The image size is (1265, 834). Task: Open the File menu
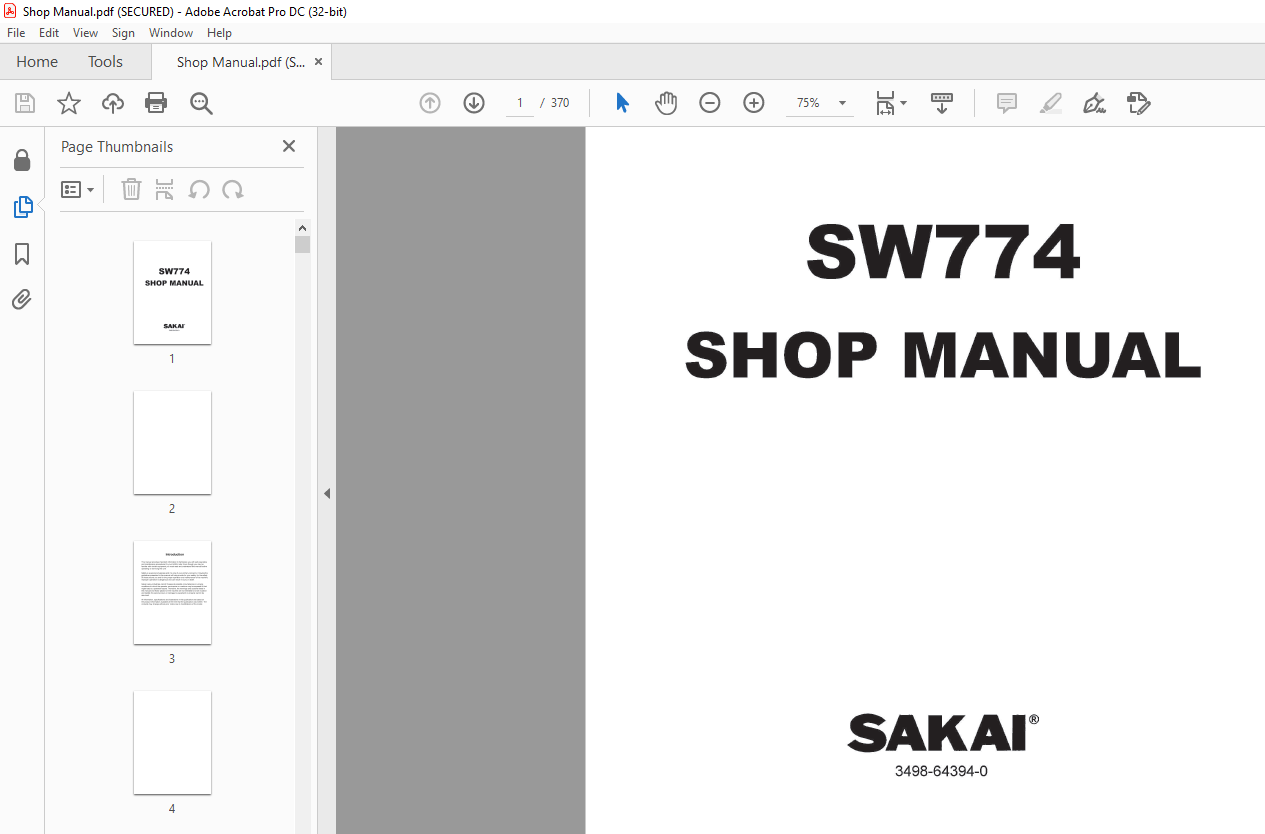16,33
